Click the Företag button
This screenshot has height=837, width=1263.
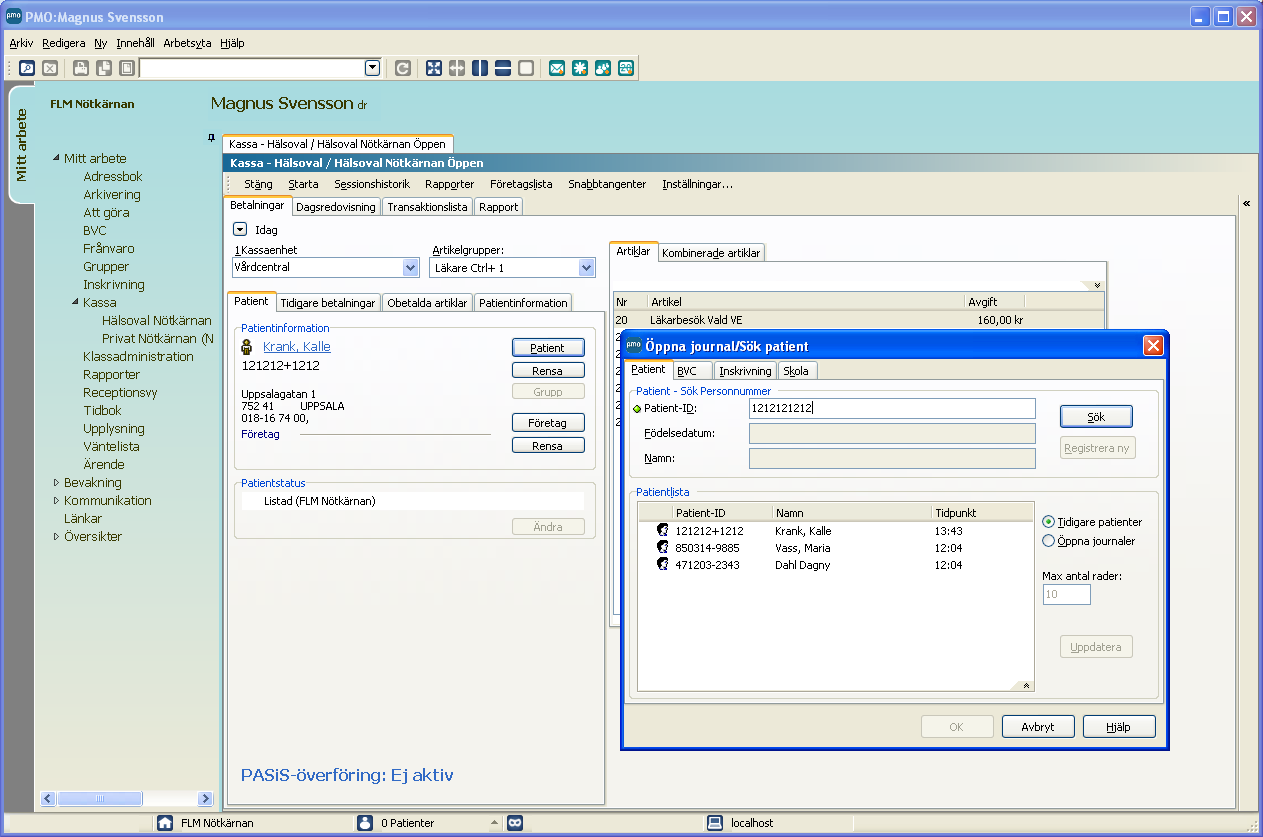[548, 423]
